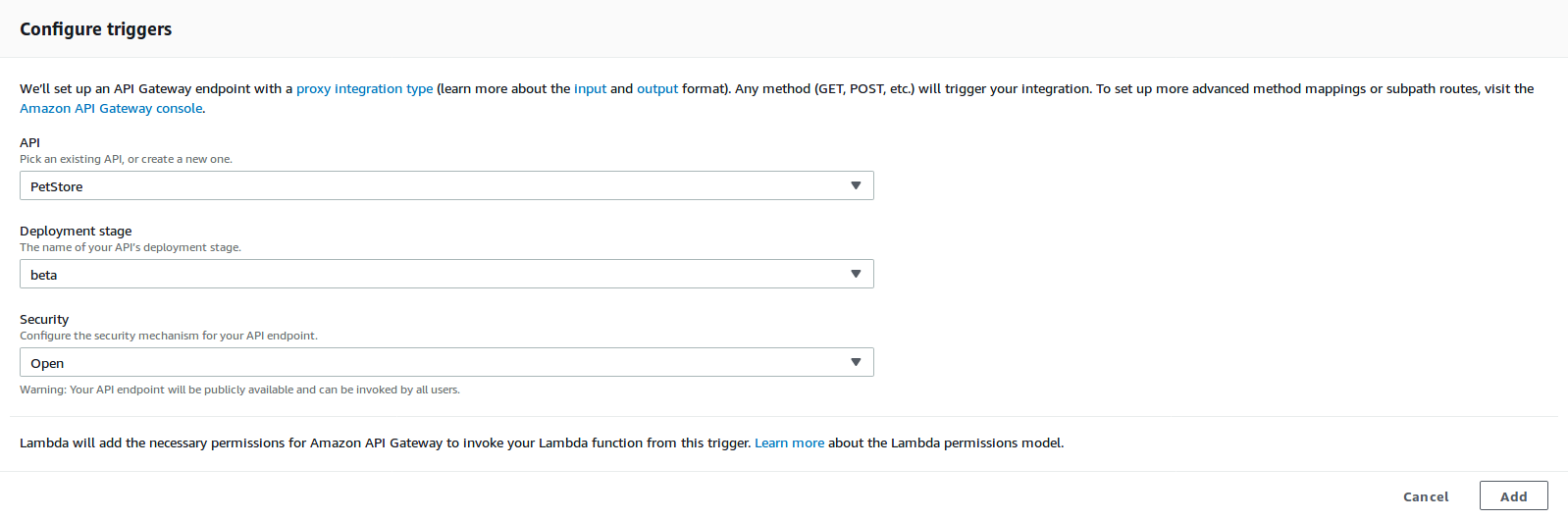This screenshot has height=520, width=1568.
Task: Click the public endpoint warning text
Action: (239, 390)
